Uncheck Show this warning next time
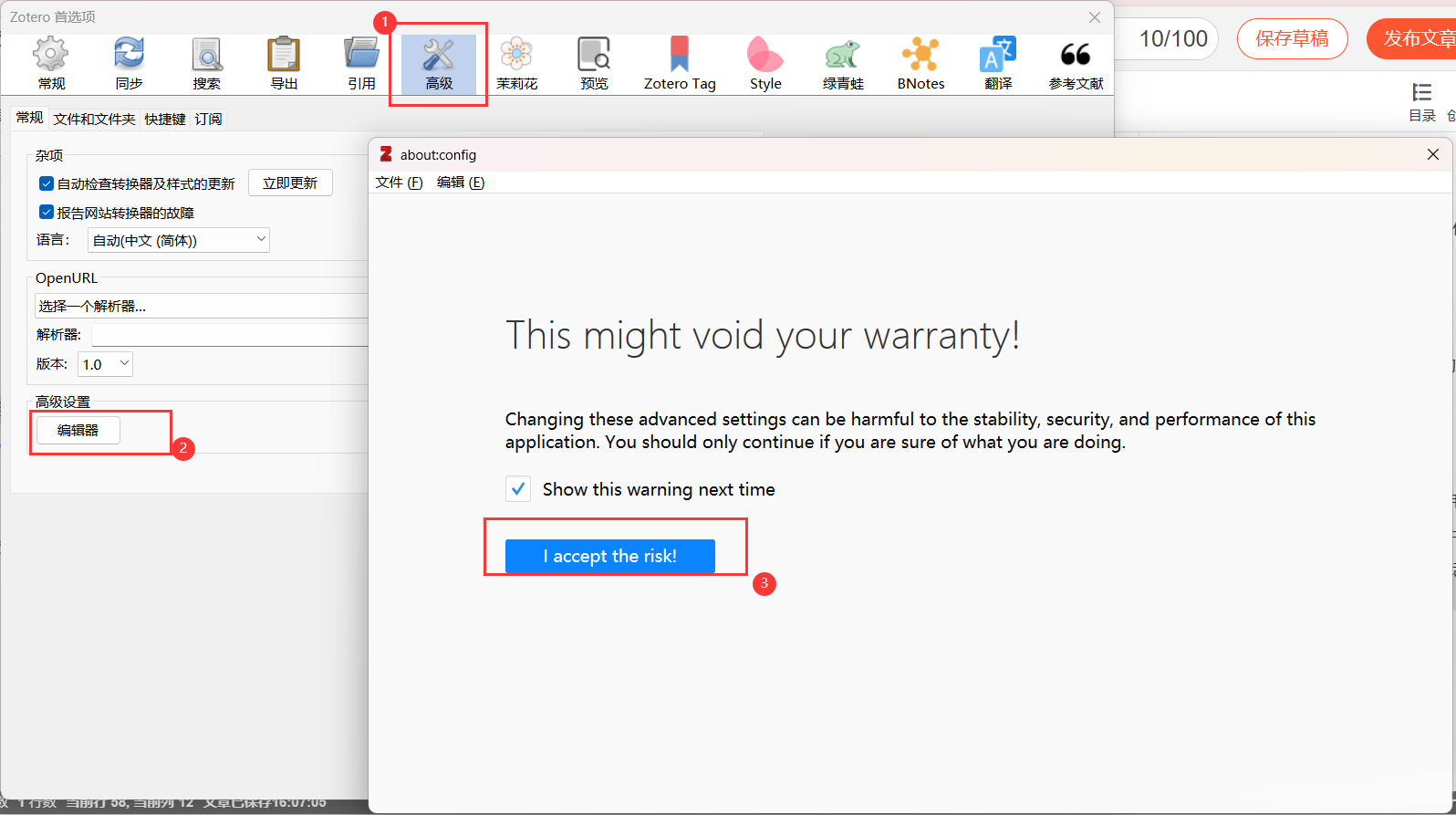Screen dimensions: 1456x815 click(x=518, y=489)
